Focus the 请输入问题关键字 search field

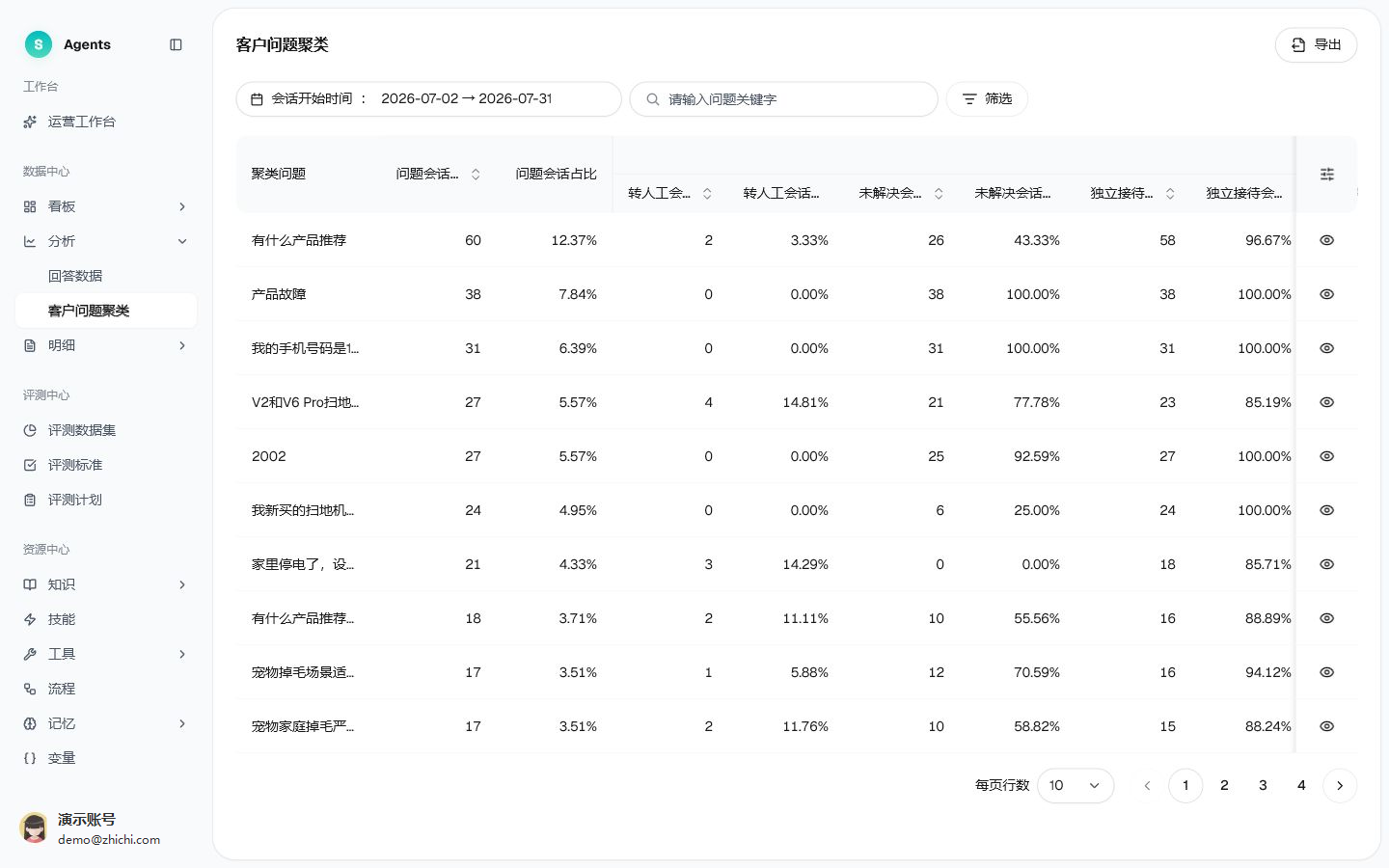783,98
